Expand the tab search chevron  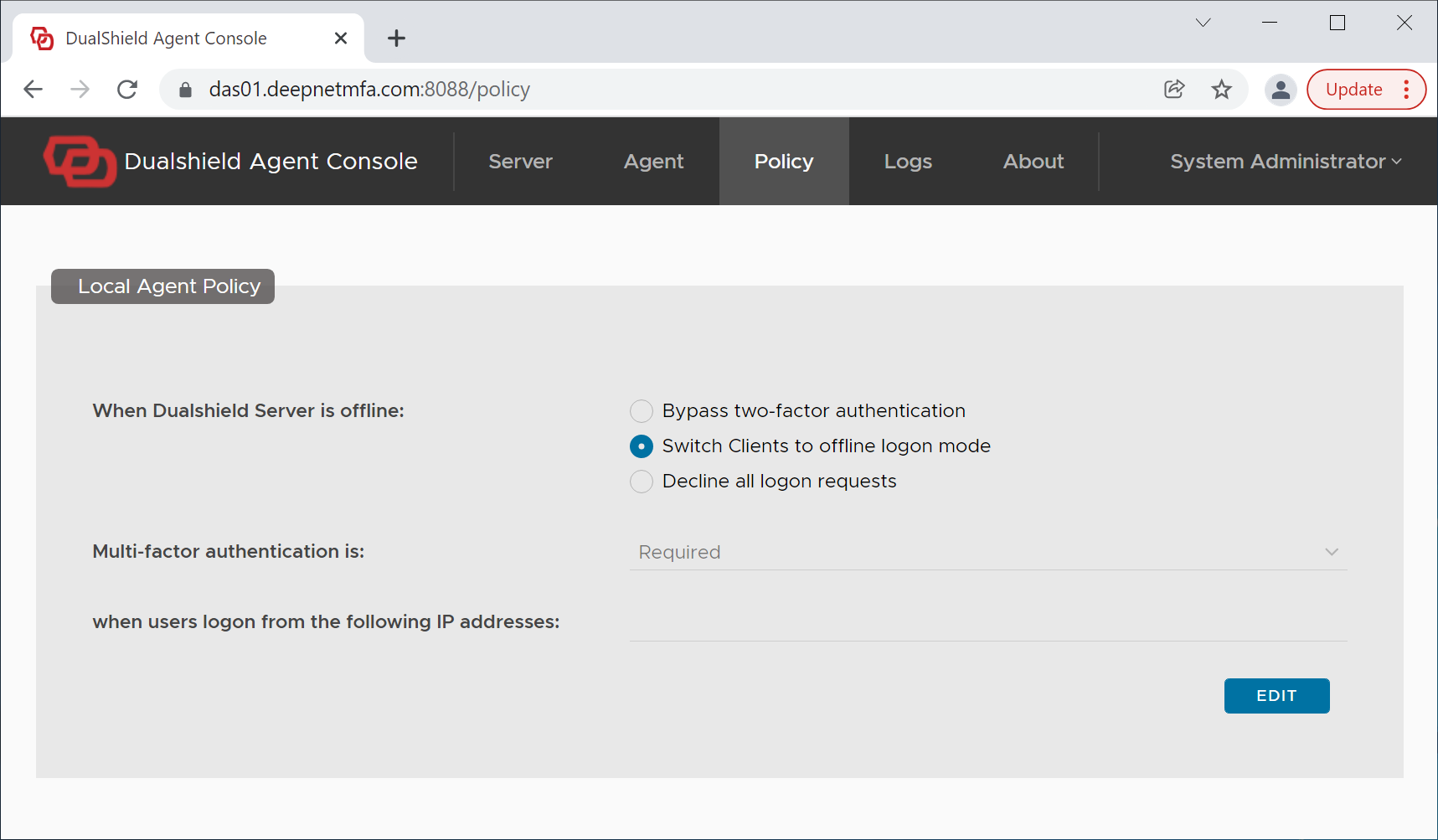pyautogui.click(x=1203, y=23)
